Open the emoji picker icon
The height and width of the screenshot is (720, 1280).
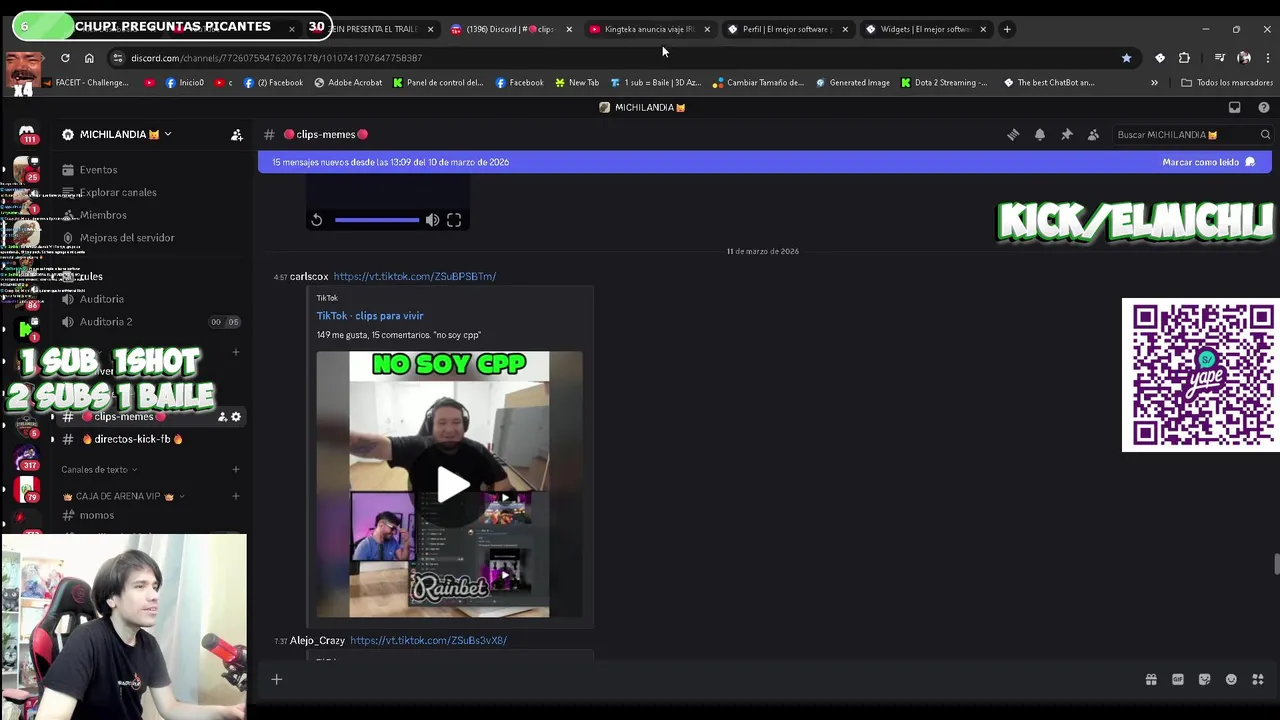[1231, 680]
